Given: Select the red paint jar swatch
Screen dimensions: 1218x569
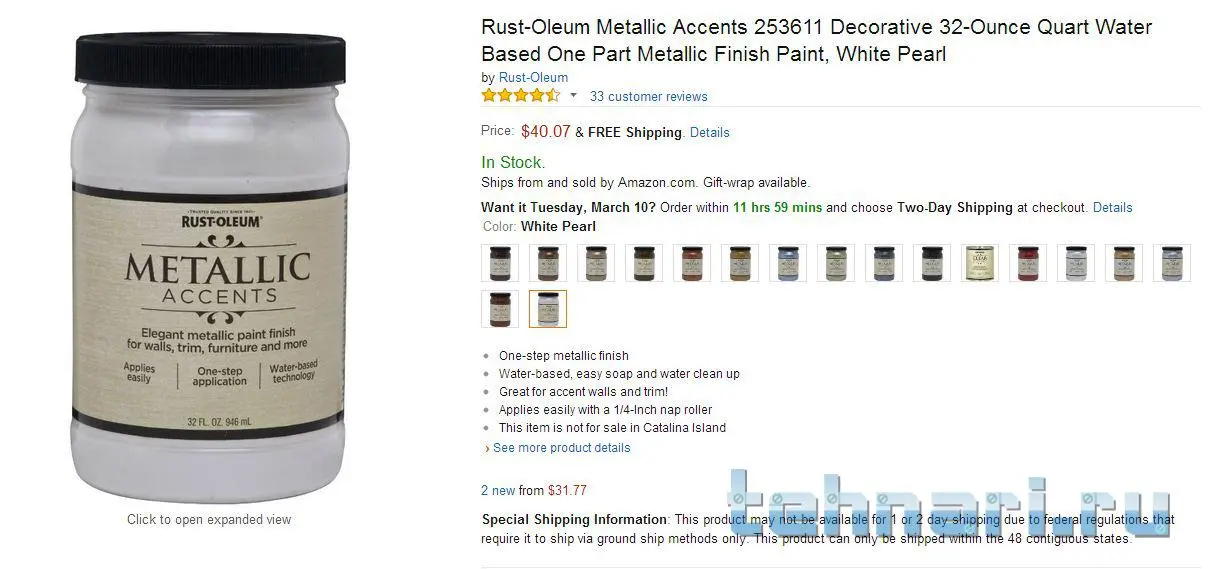Looking at the screenshot, I should tap(1028, 263).
